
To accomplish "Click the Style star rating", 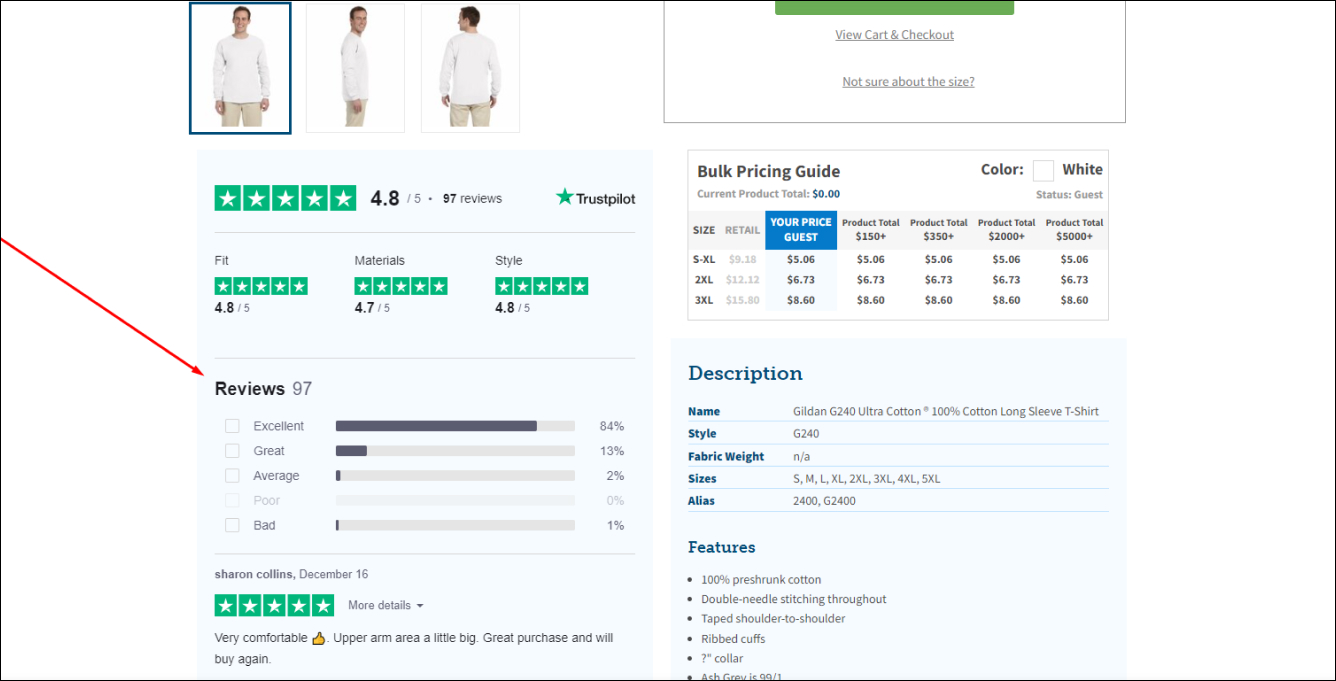I will pyautogui.click(x=541, y=286).
